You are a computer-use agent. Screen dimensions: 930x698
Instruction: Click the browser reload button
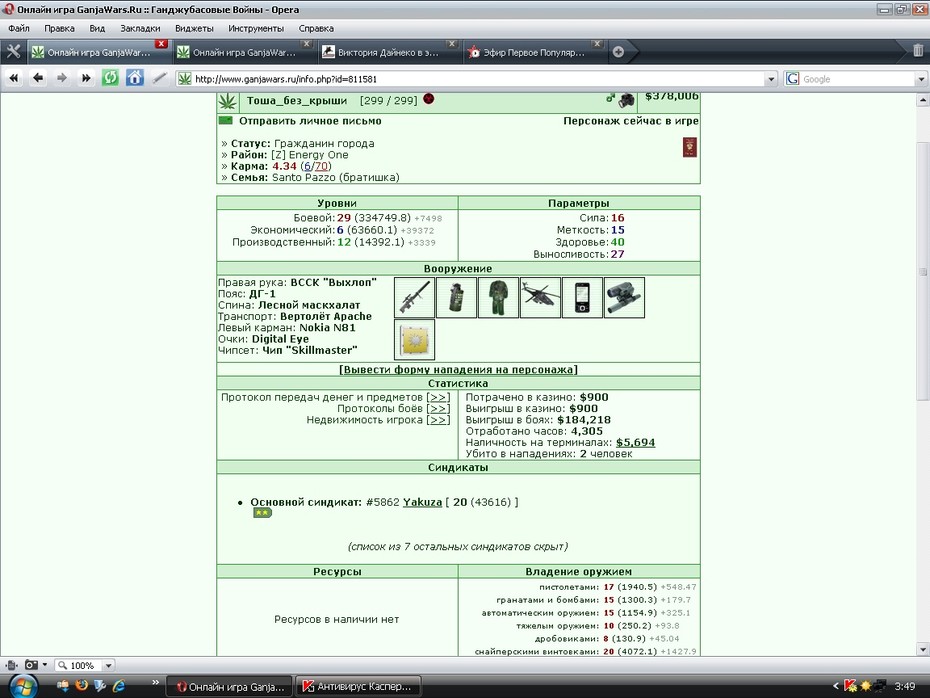110,78
